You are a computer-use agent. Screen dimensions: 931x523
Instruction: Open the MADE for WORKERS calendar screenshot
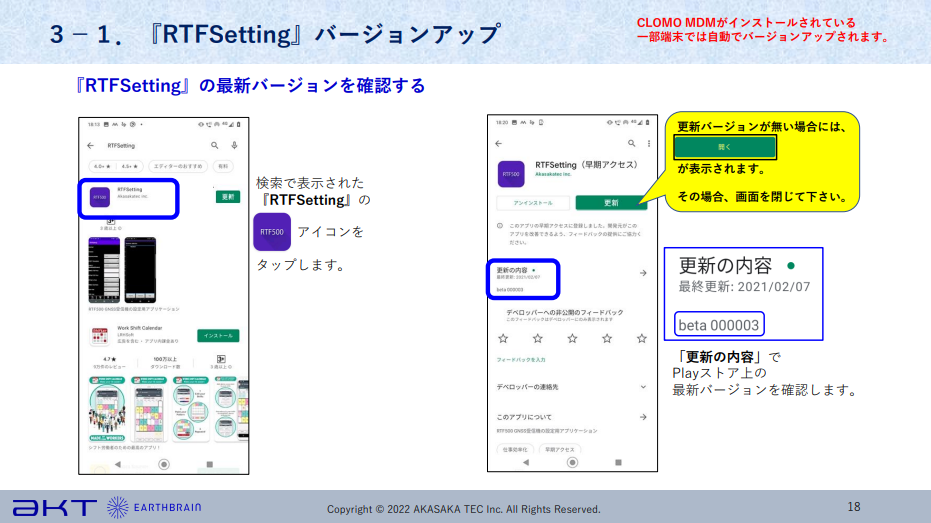(107, 410)
